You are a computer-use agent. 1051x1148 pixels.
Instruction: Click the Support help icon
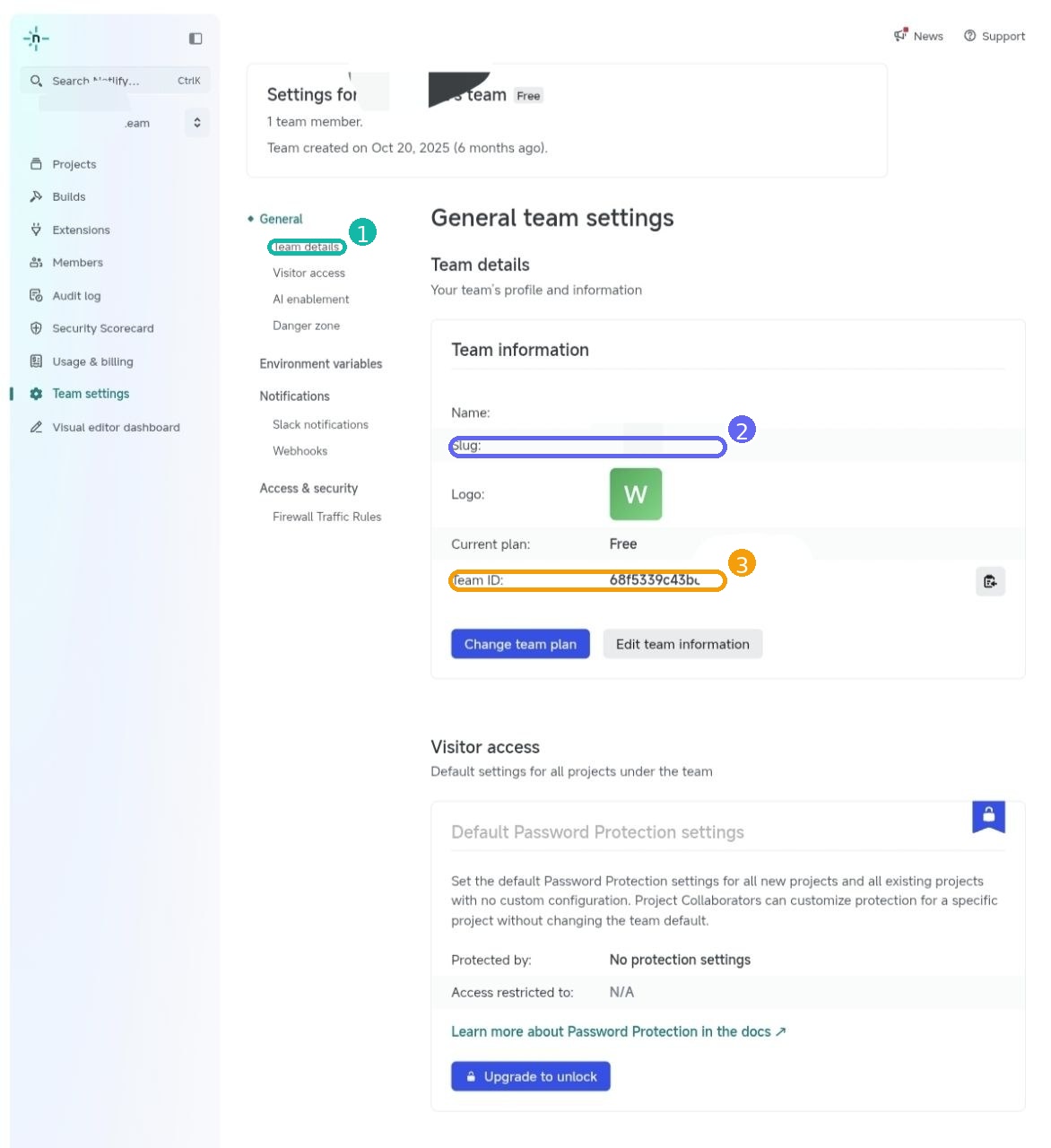coord(970,35)
